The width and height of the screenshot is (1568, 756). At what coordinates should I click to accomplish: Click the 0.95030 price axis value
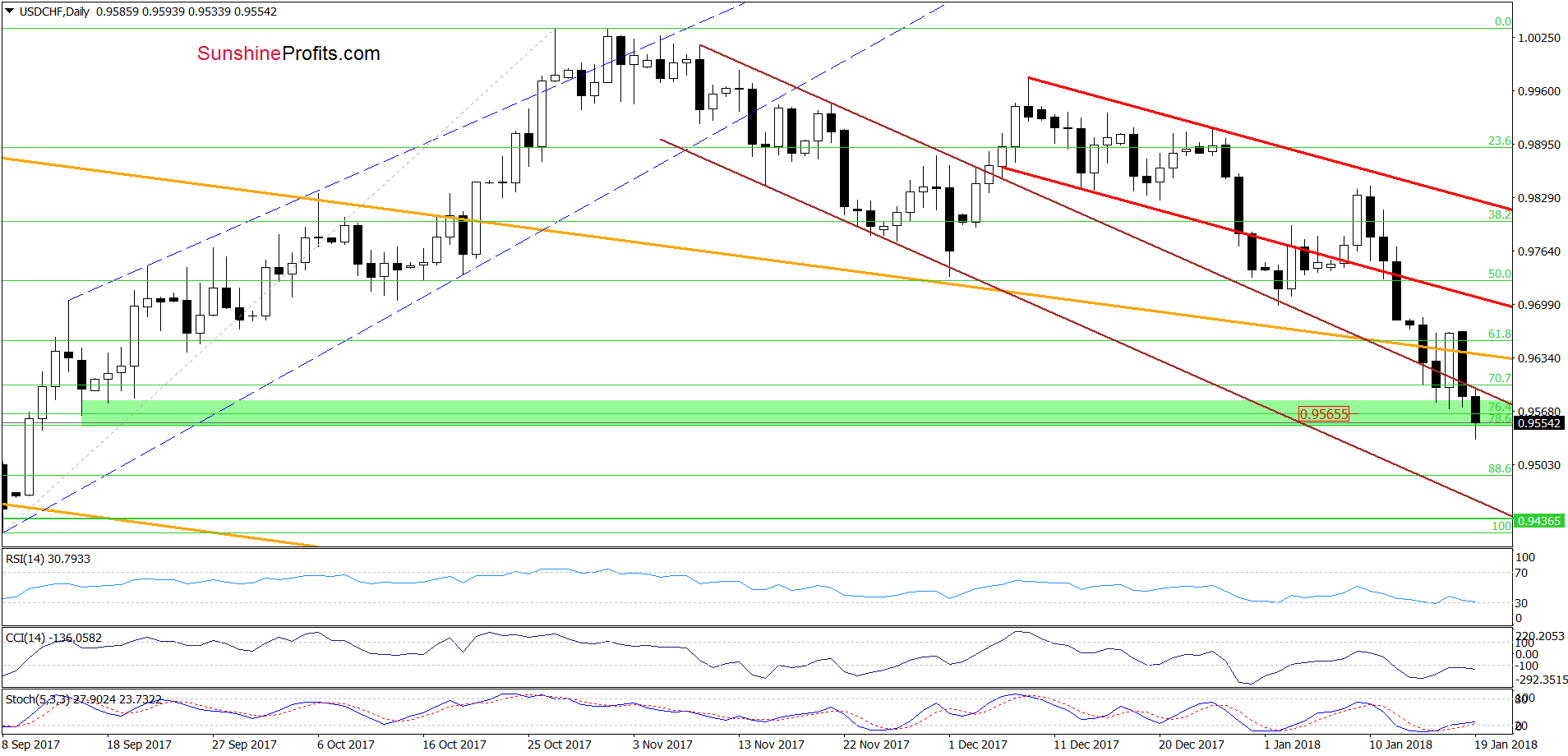(x=1538, y=465)
